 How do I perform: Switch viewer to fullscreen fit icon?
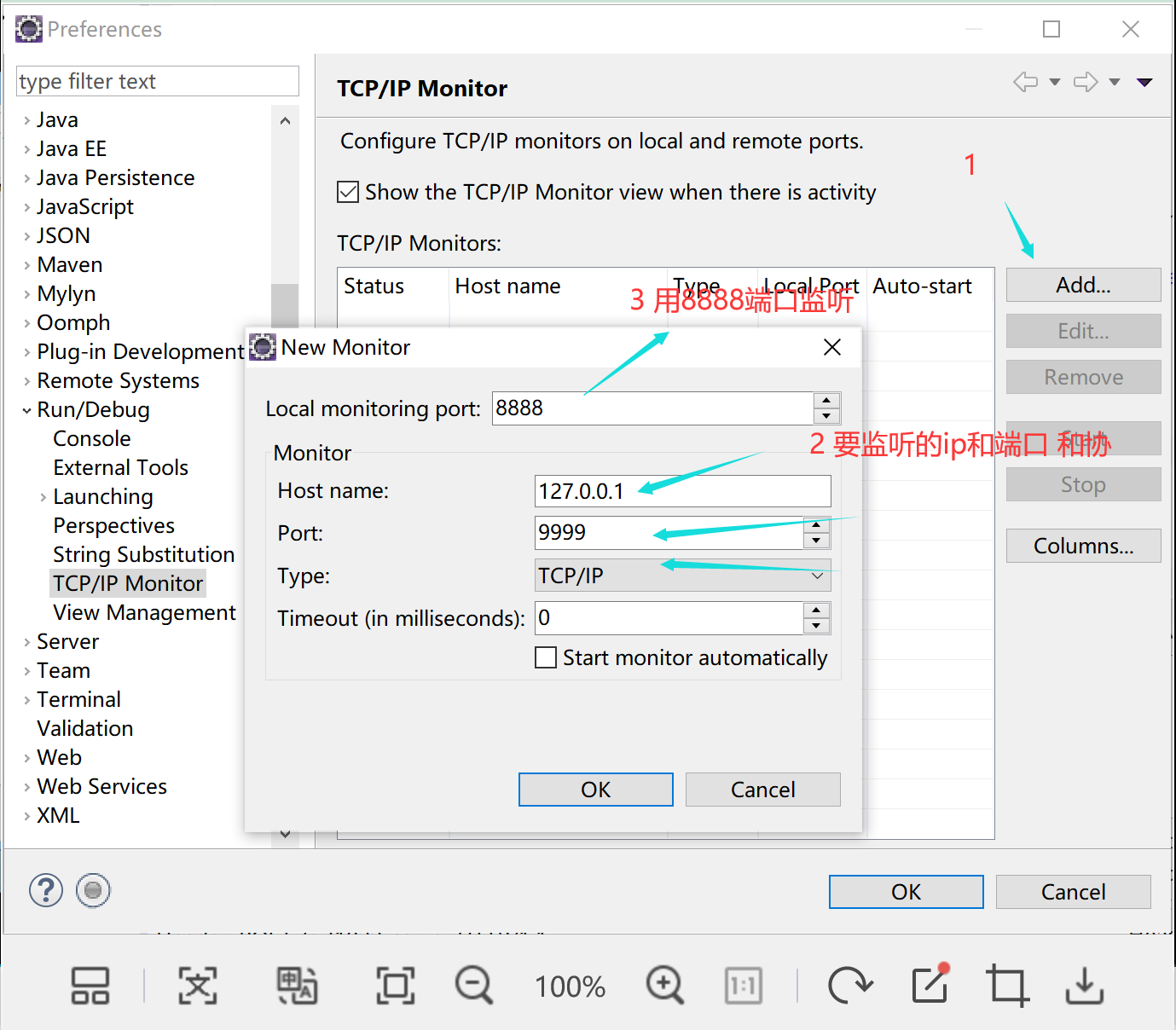pyautogui.click(x=396, y=986)
